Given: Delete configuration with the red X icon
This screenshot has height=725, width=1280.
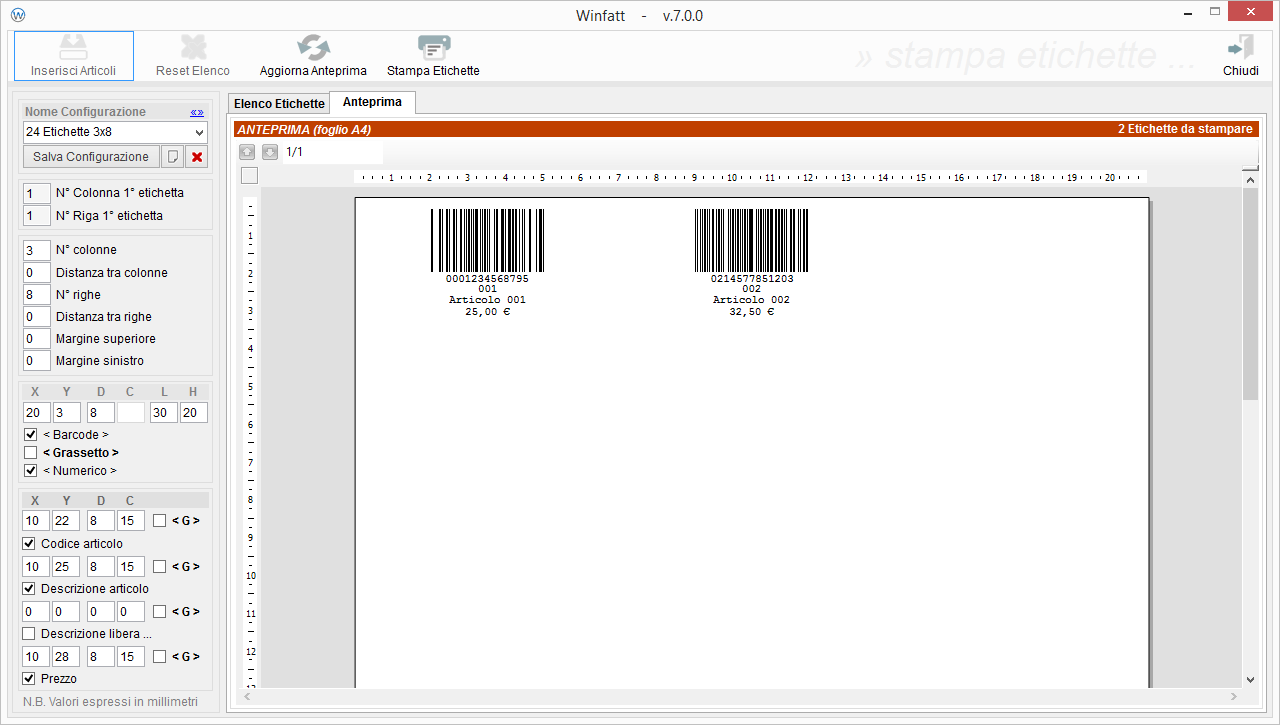Looking at the screenshot, I should [x=197, y=157].
